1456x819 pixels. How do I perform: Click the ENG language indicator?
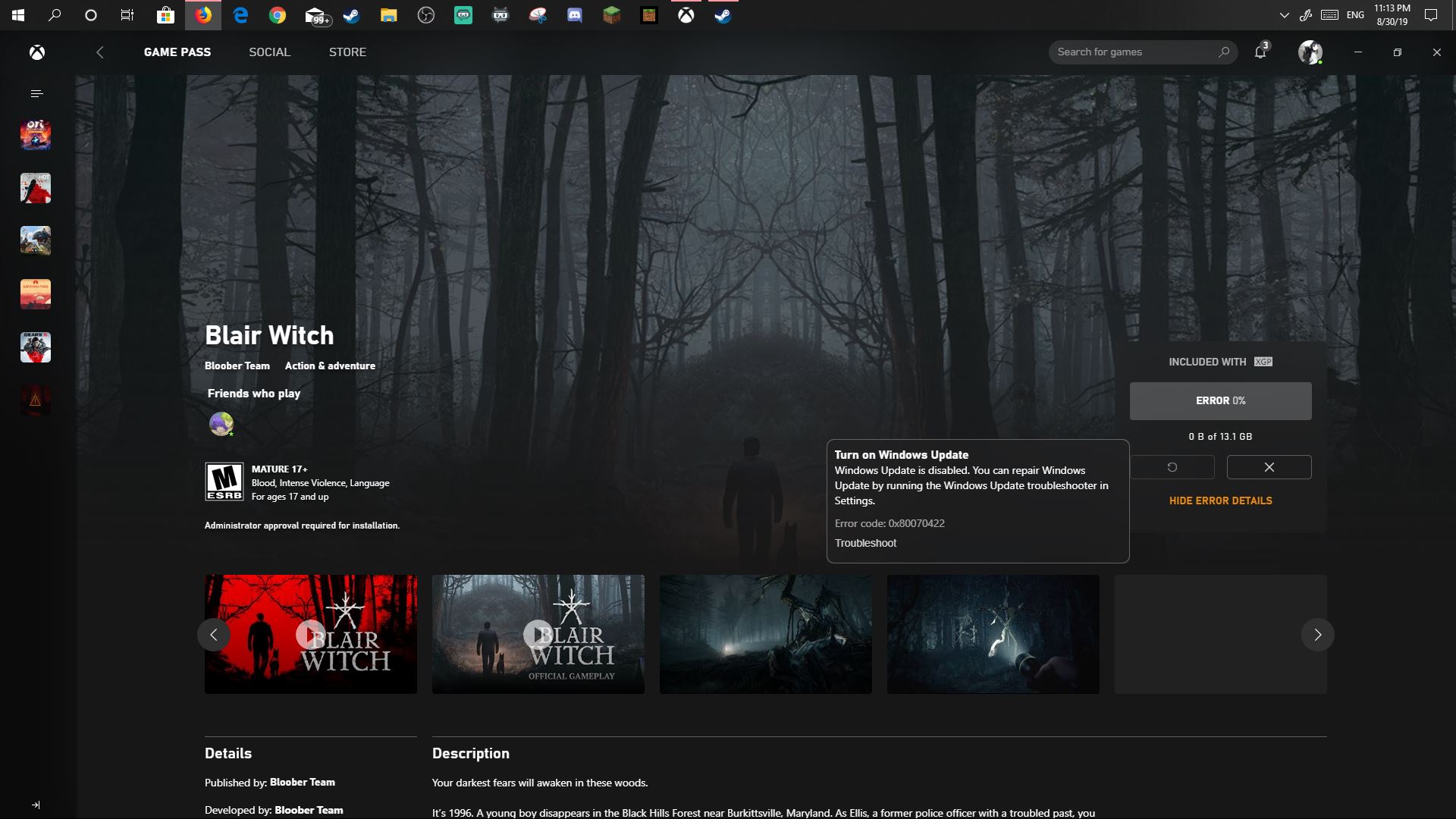[1356, 15]
